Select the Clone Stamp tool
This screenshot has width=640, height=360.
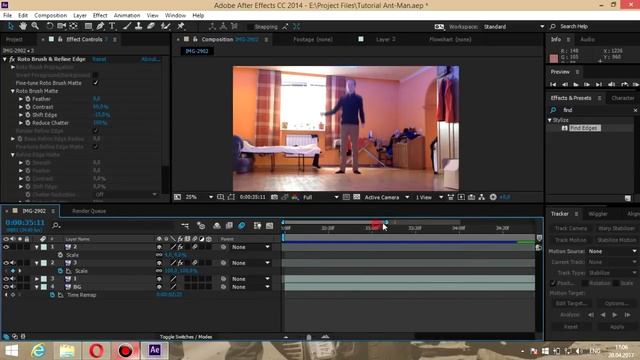[x=139, y=27]
